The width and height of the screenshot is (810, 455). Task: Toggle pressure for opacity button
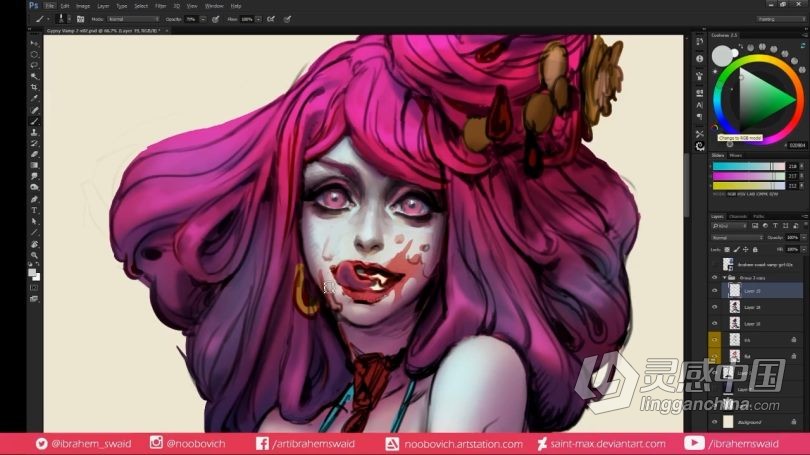coord(216,19)
